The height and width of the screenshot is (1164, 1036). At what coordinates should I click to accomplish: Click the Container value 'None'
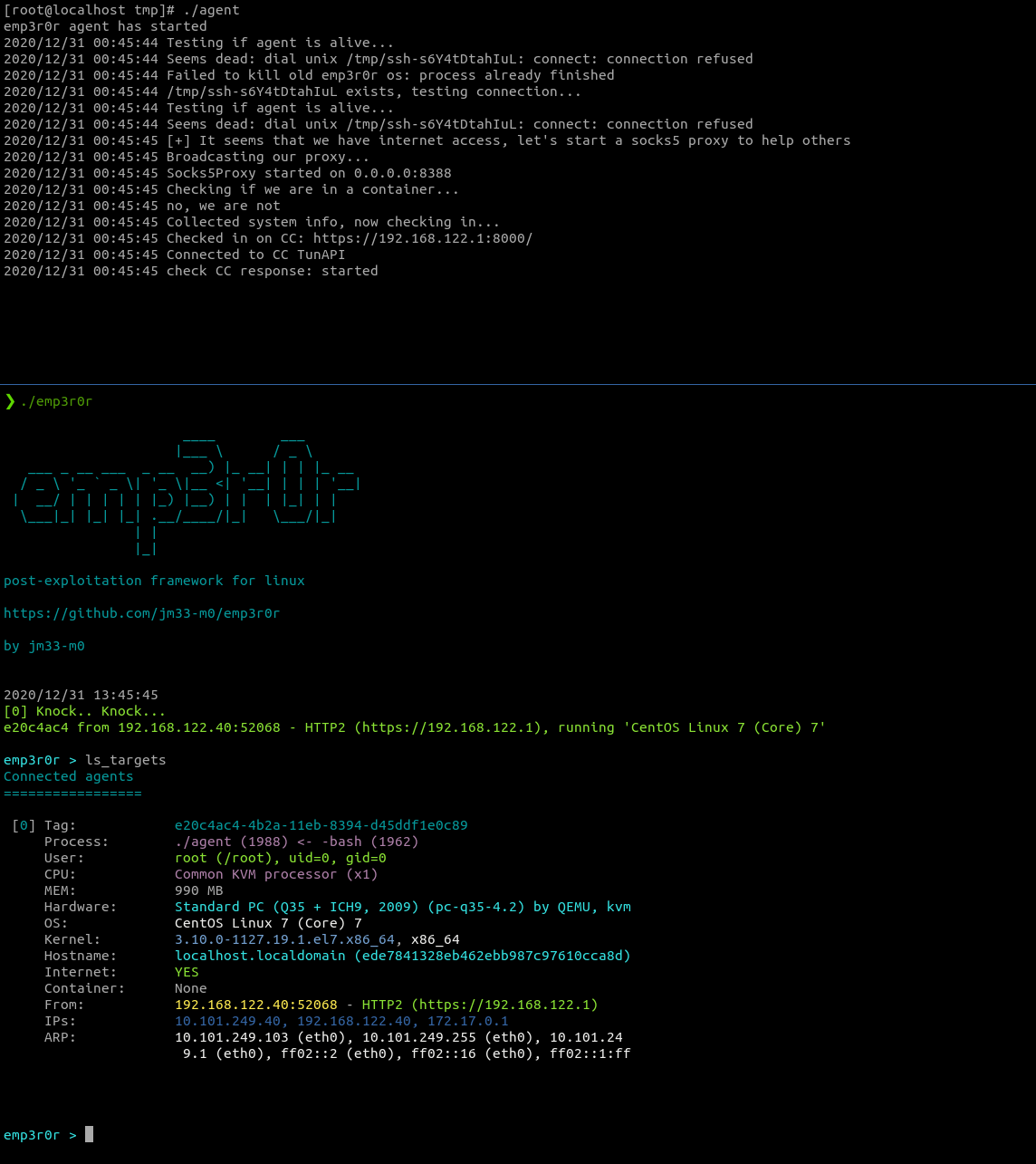(x=191, y=988)
